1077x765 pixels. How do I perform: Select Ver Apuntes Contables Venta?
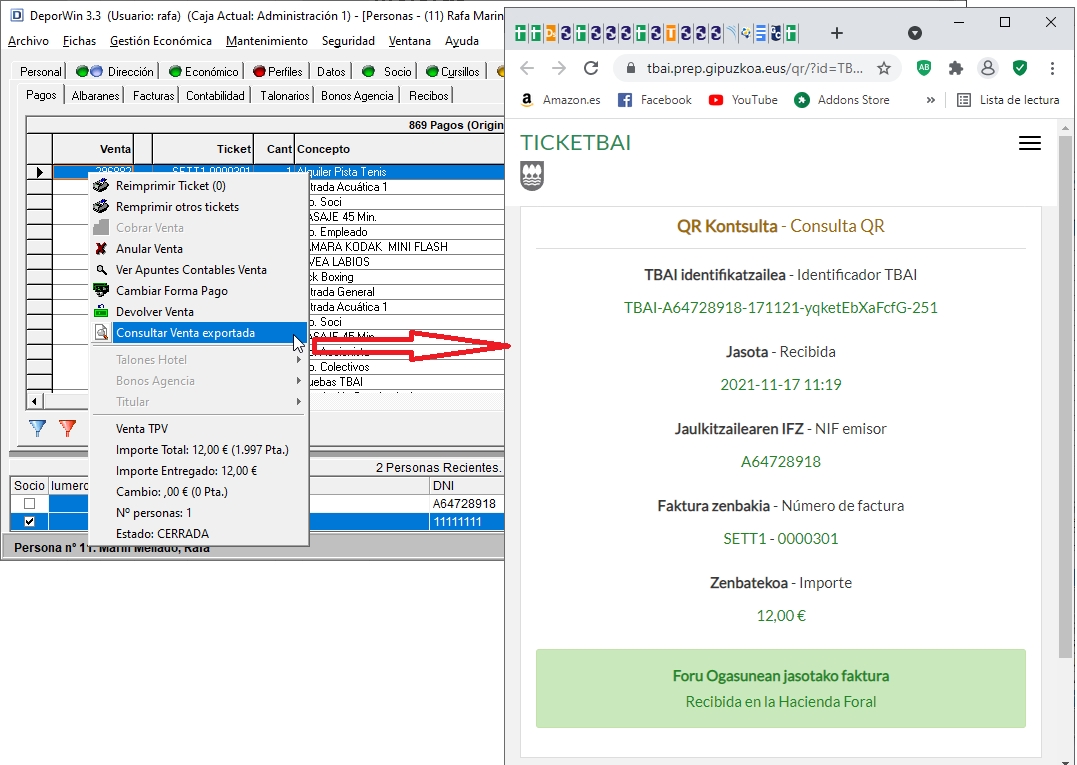coord(199,270)
